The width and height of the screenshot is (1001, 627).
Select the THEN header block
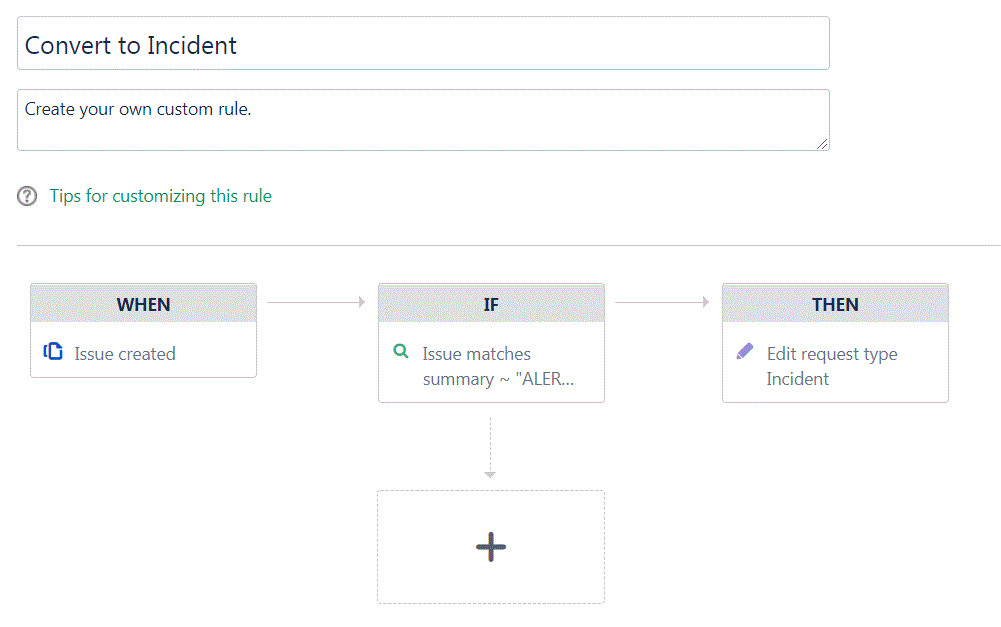pos(835,303)
